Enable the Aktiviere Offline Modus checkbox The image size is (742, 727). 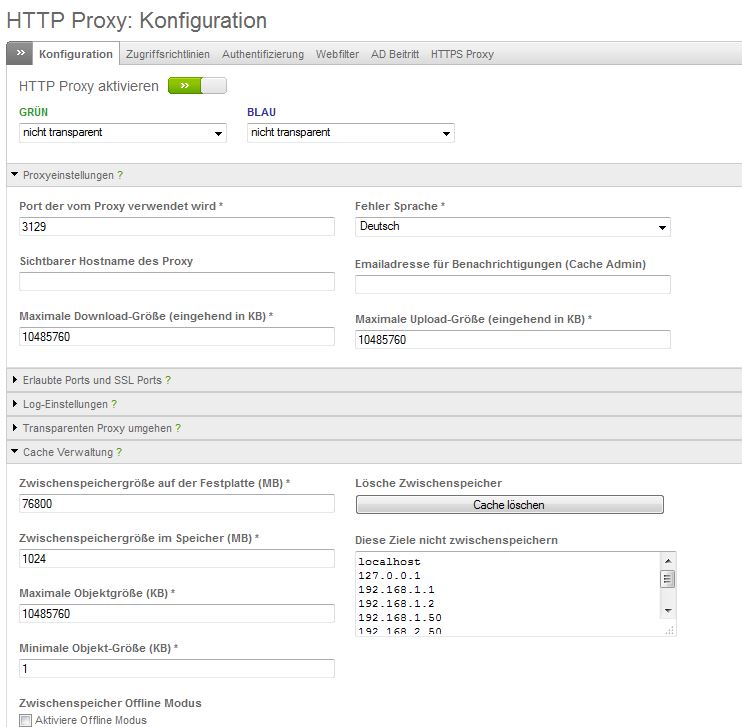26,720
